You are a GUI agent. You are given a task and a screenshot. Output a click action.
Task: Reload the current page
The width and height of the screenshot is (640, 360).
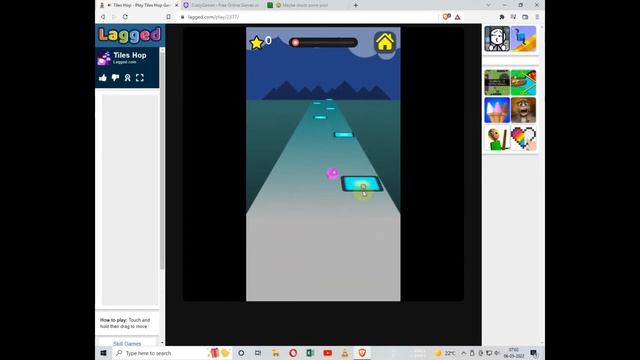(x=125, y=17)
